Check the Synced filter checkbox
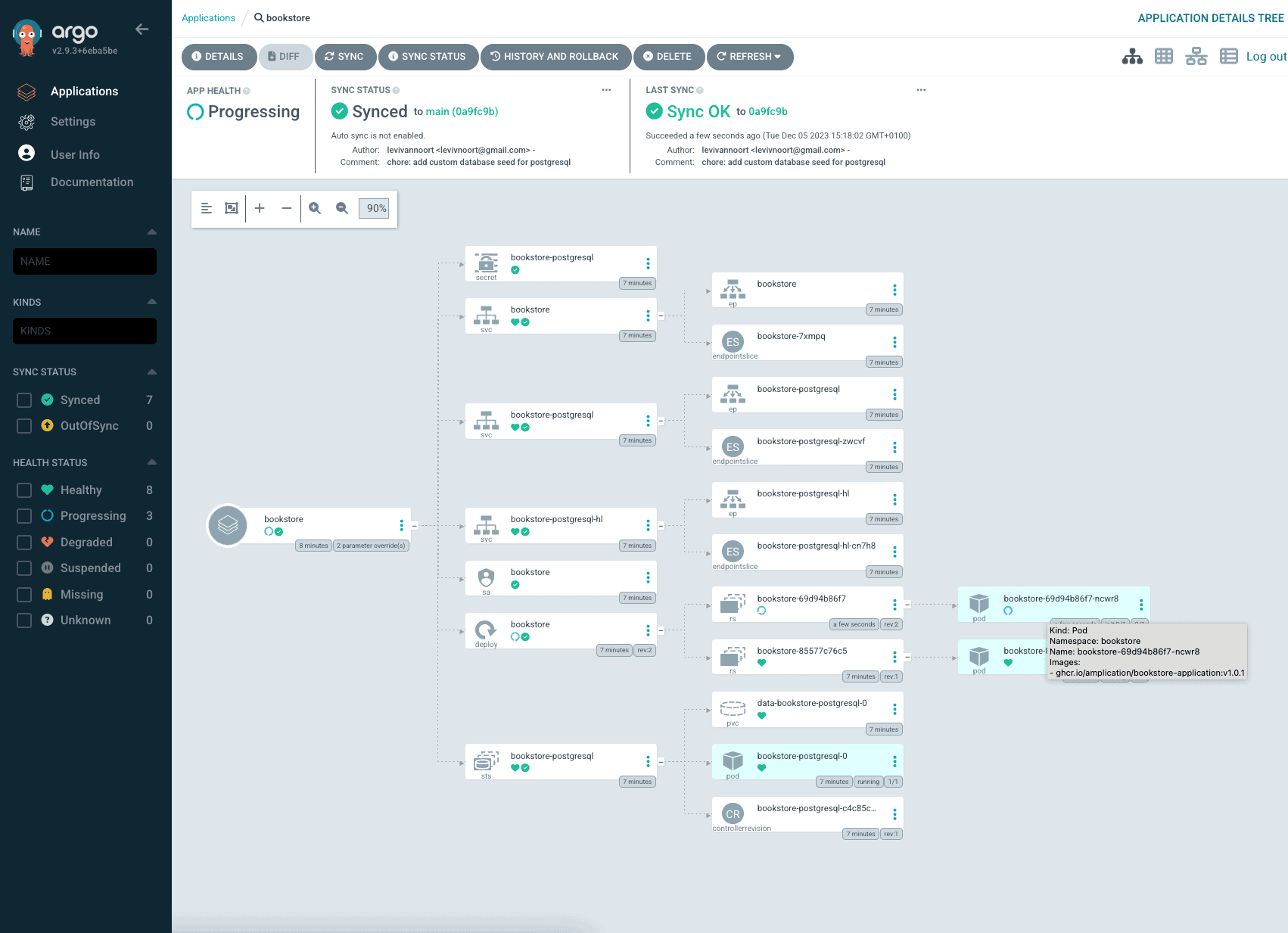This screenshot has width=1288, height=933. point(24,400)
